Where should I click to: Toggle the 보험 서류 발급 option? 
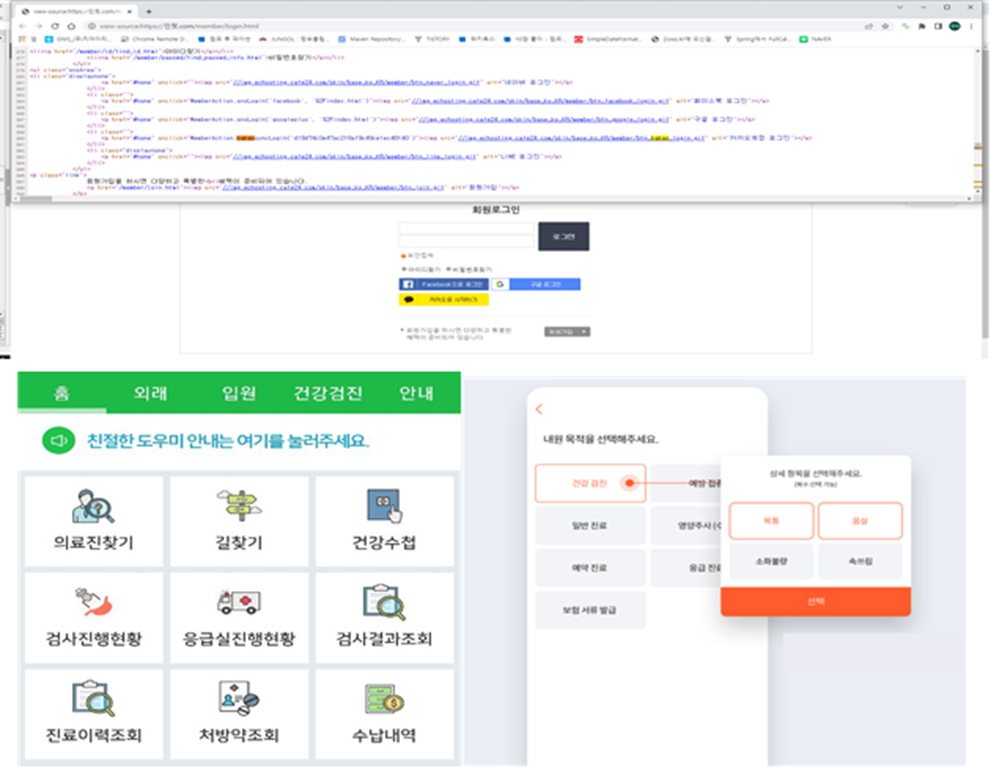(590, 610)
